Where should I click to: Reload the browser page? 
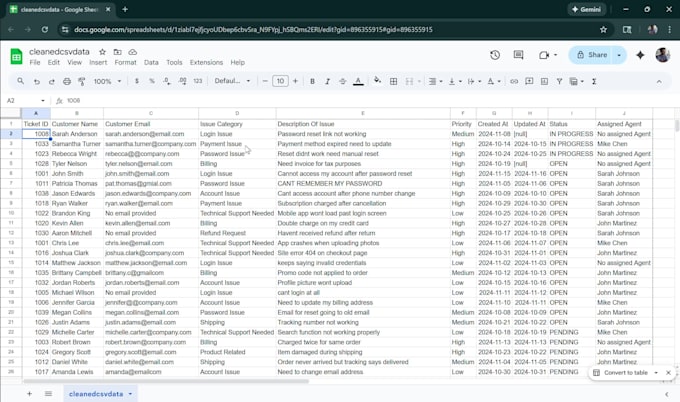click(45, 29)
